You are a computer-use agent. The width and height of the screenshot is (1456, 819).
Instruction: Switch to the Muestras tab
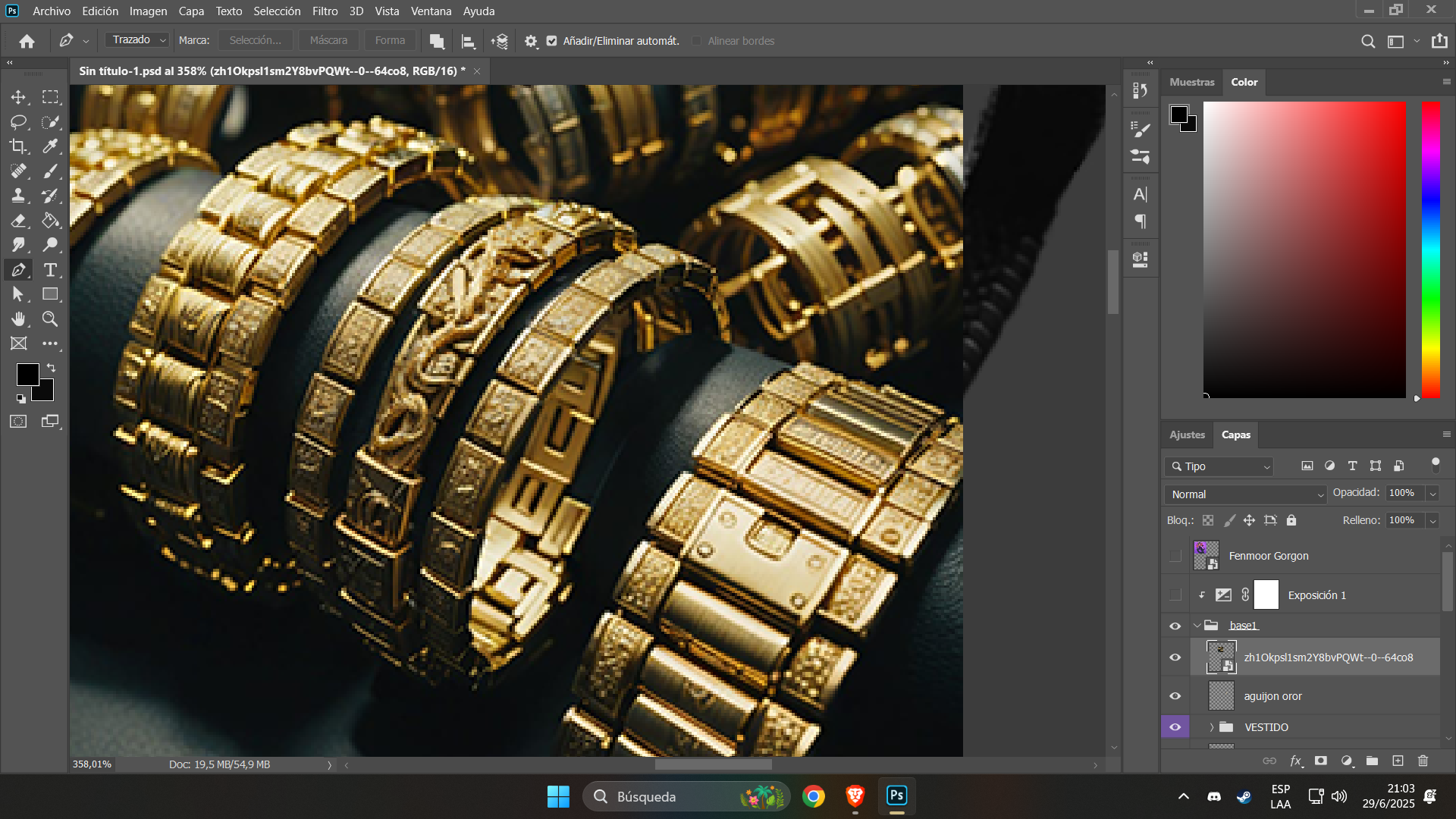coord(1191,82)
